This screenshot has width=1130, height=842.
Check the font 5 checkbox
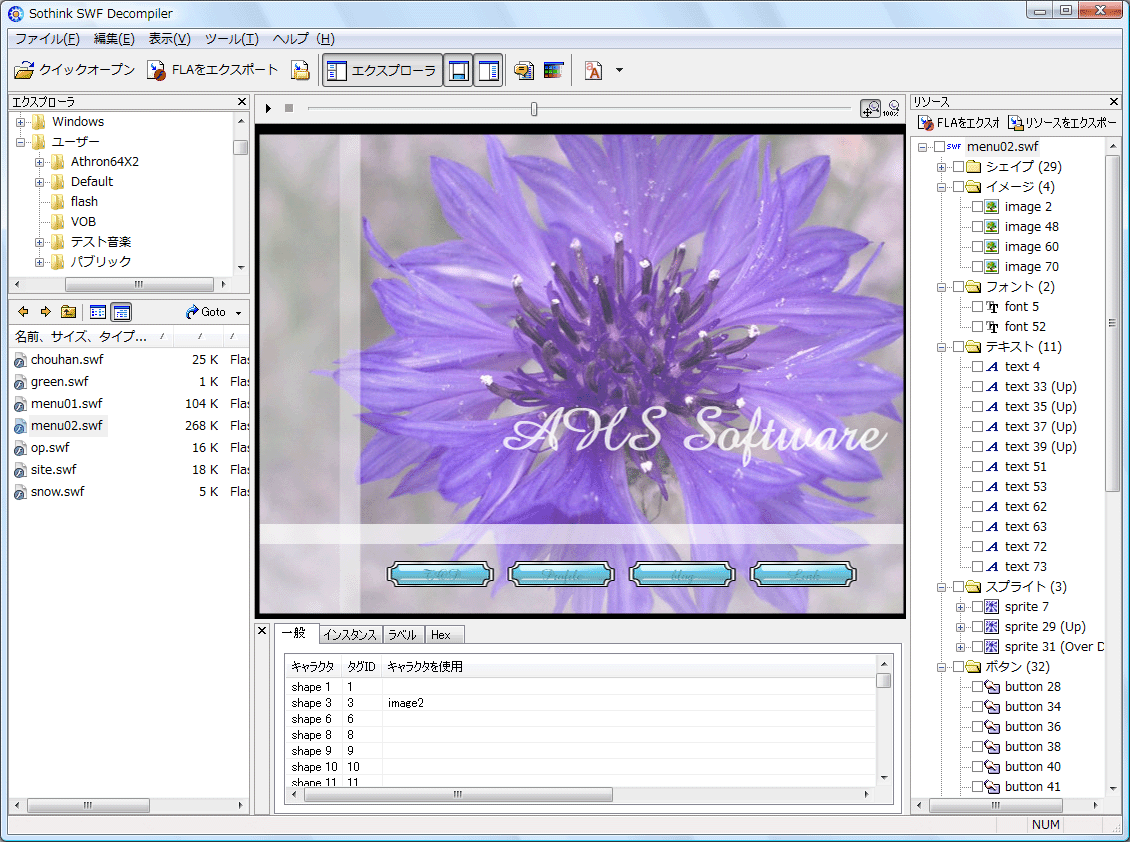977,306
